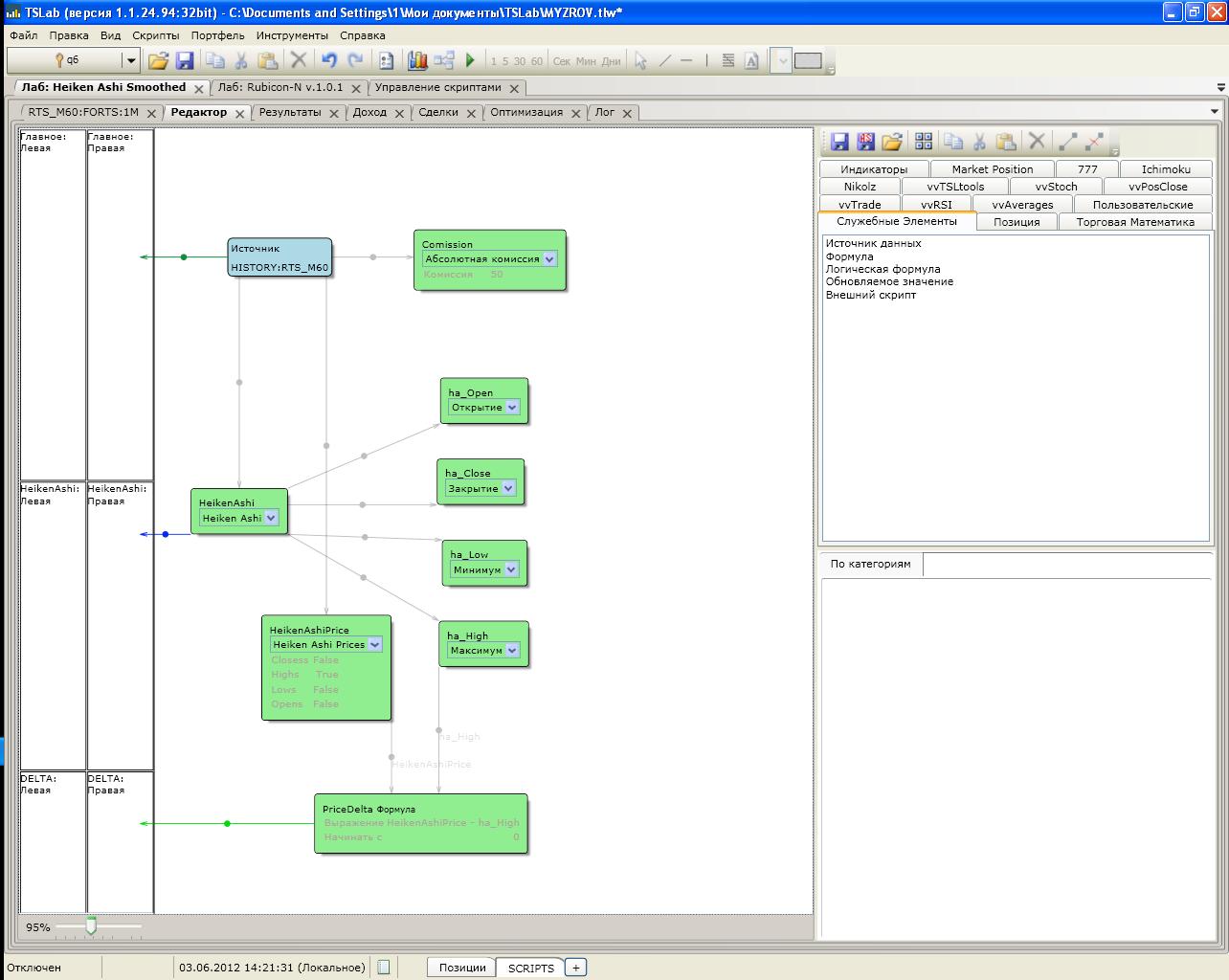Click the grid blocks icon in editor panel
The image size is (1229, 980).
click(x=924, y=142)
